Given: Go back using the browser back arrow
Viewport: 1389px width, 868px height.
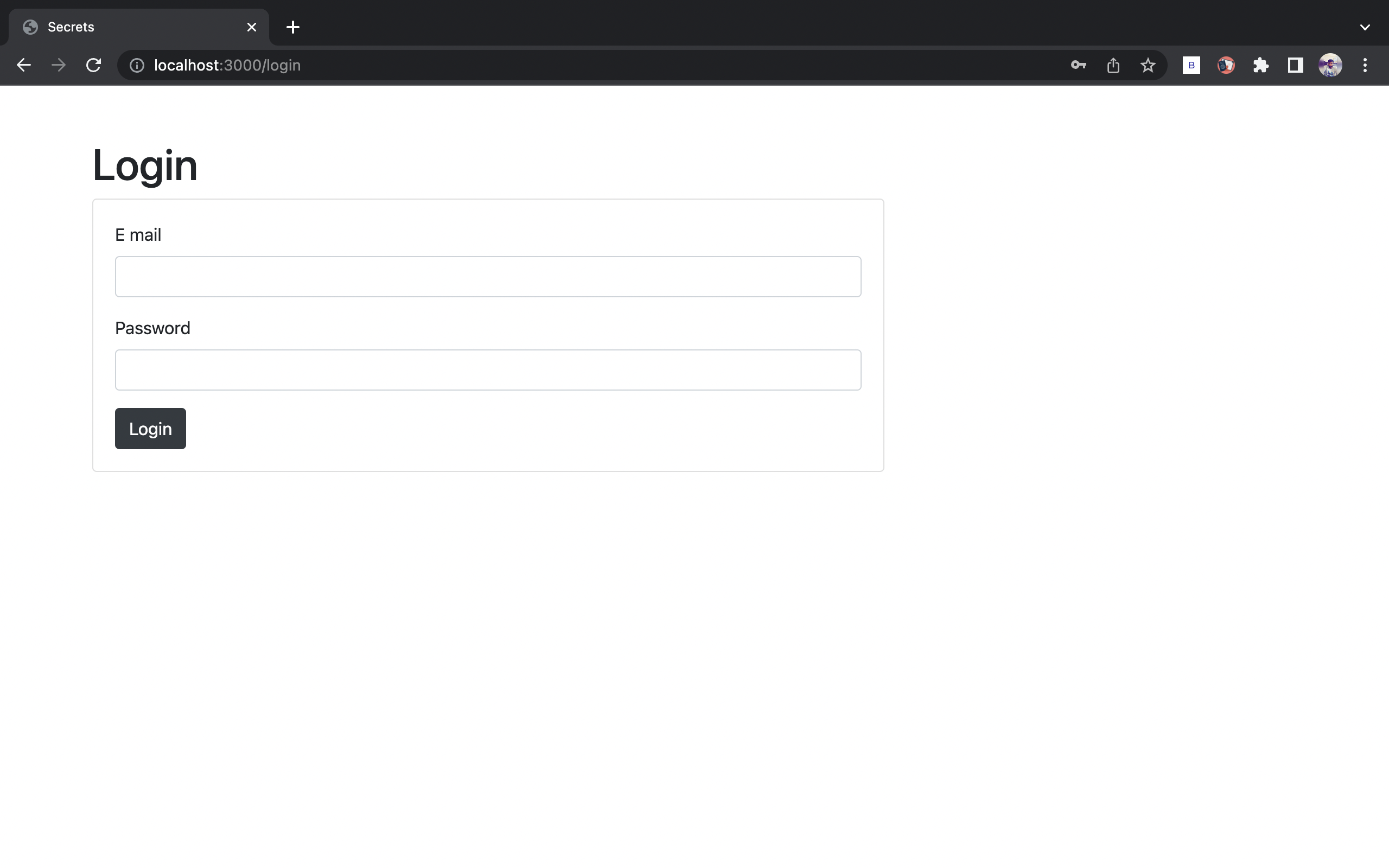Looking at the screenshot, I should point(23,66).
